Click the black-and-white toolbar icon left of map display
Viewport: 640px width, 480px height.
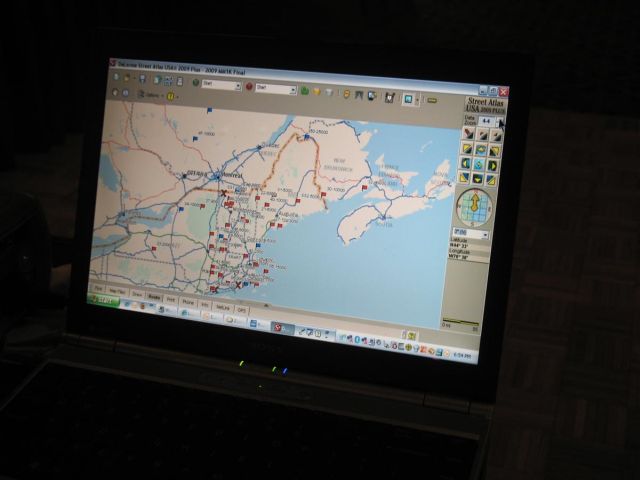coord(390,98)
